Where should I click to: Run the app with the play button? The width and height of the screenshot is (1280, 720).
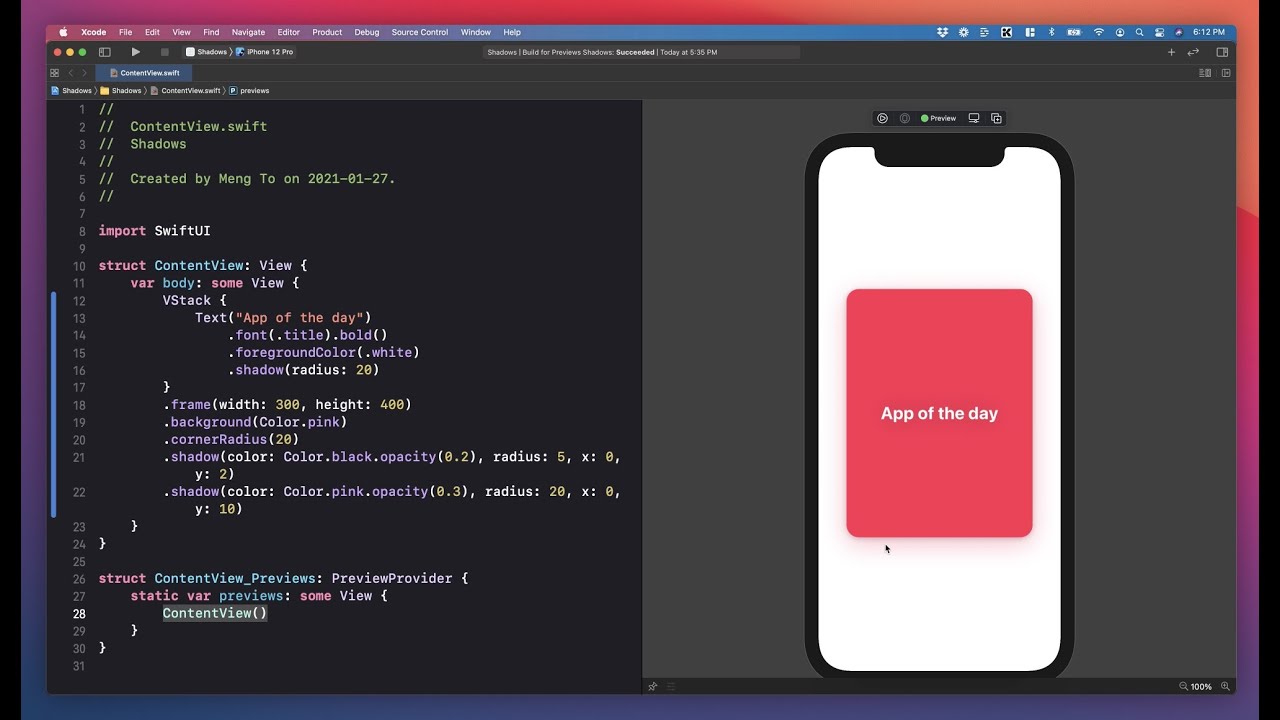[135, 52]
